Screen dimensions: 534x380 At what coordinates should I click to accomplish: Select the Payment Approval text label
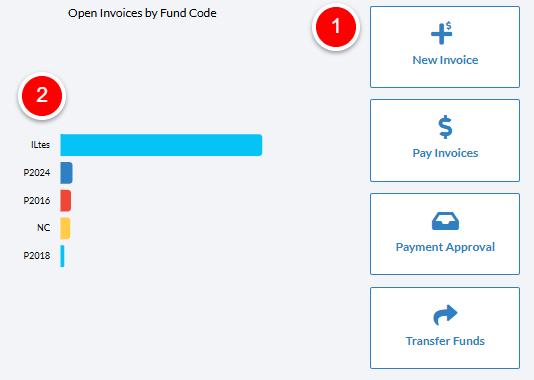tap(445, 247)
